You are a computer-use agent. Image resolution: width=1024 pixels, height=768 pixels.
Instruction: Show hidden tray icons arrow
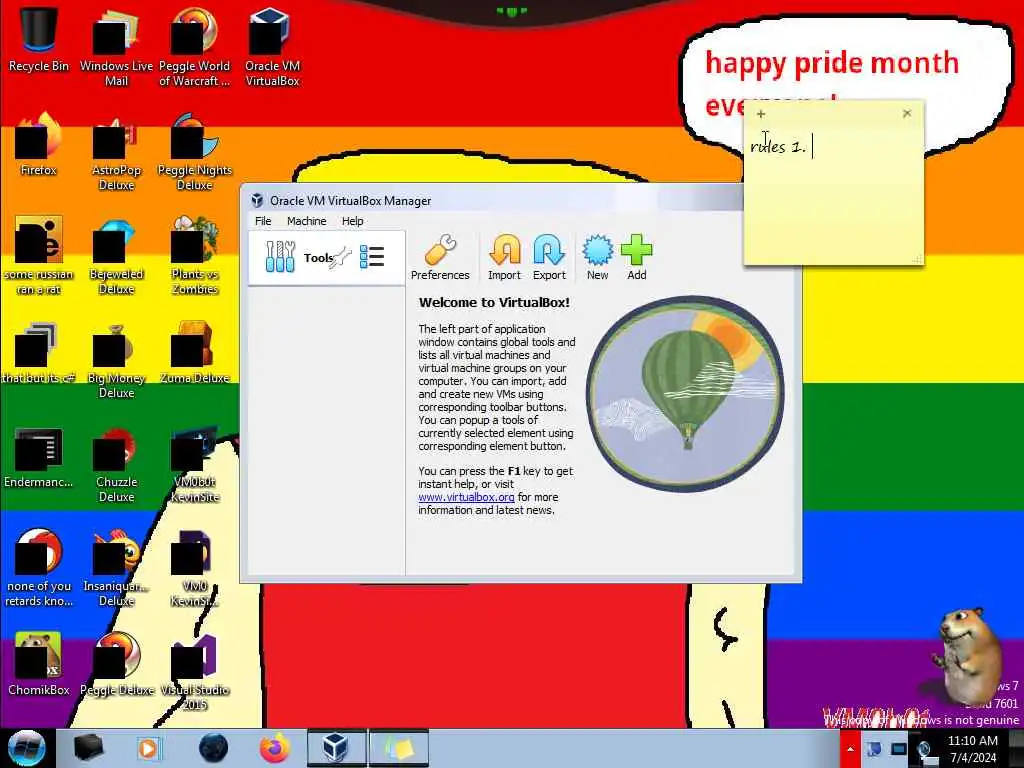[x=850, y=748]
